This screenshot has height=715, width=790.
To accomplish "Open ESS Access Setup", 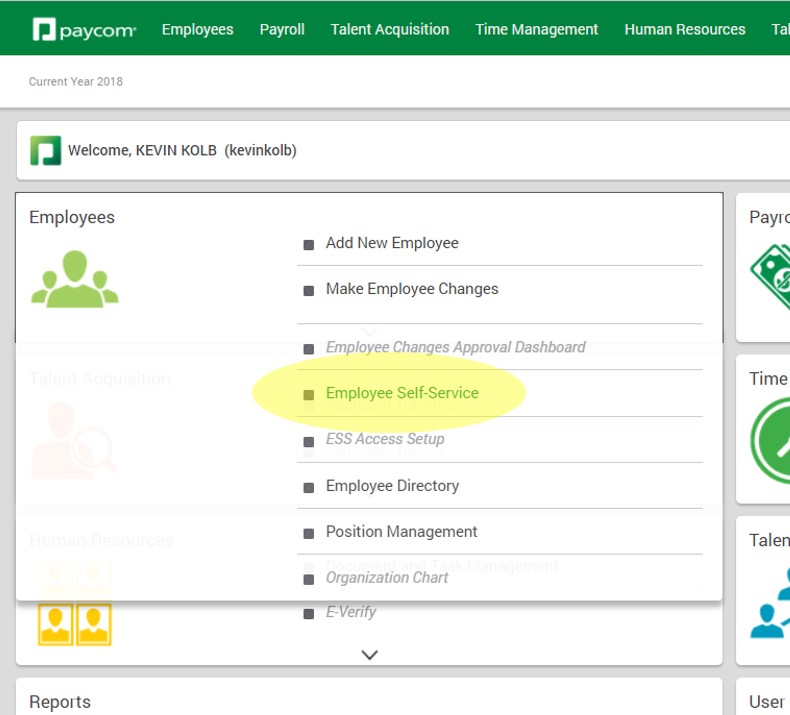I will click(385, 439).
